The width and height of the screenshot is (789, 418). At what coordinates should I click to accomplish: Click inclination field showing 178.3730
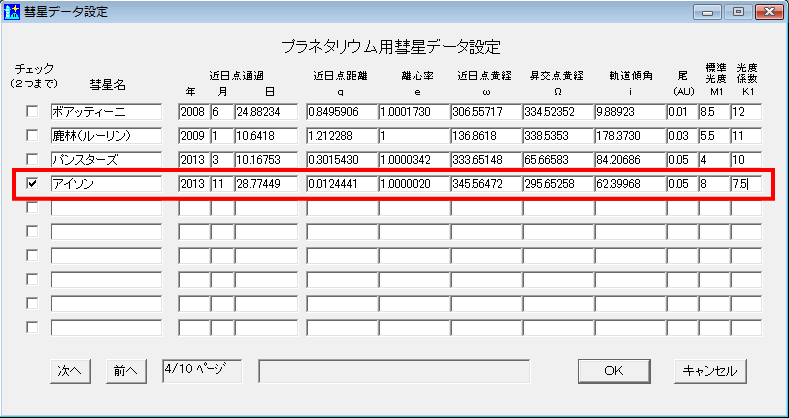point(627,135)
